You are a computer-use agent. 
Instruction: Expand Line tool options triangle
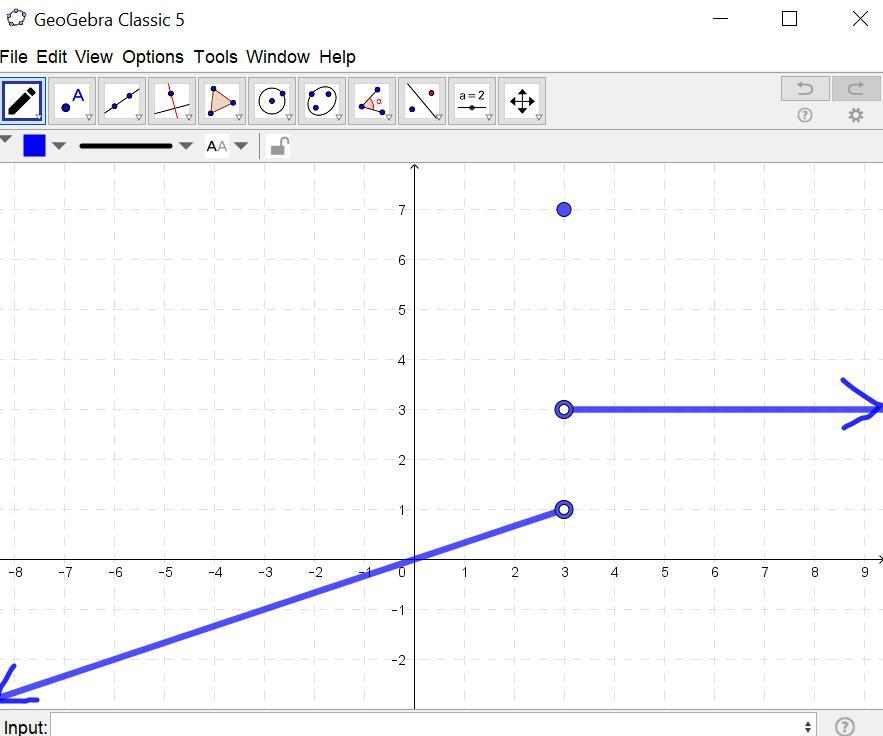tap(139, 117)
